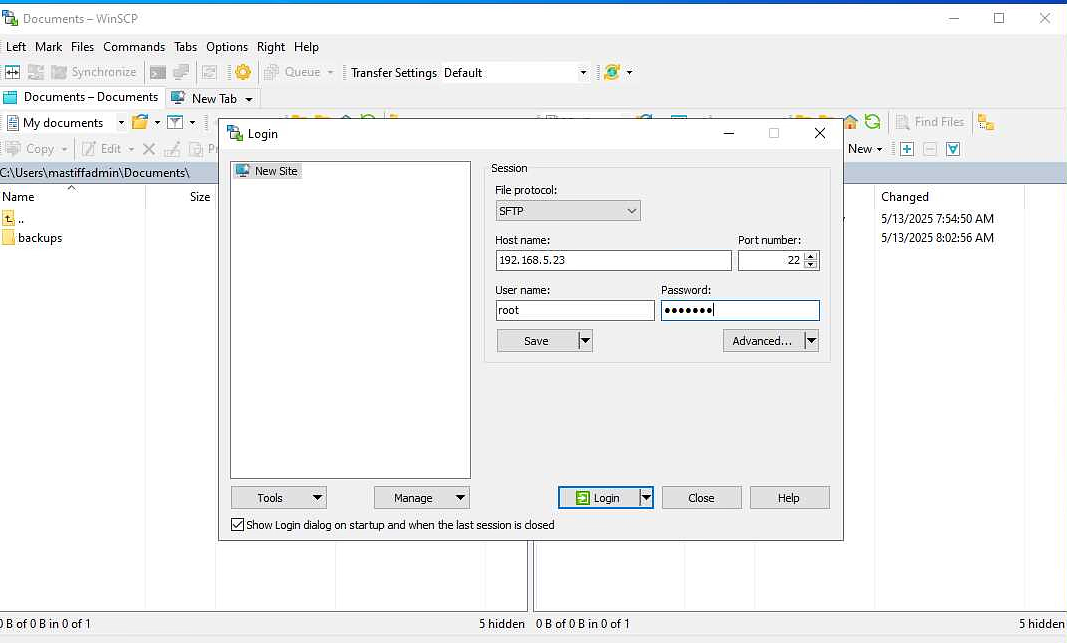
Task: Expand the arrow beside the globe refresh icon
Action: click(629, 72)
